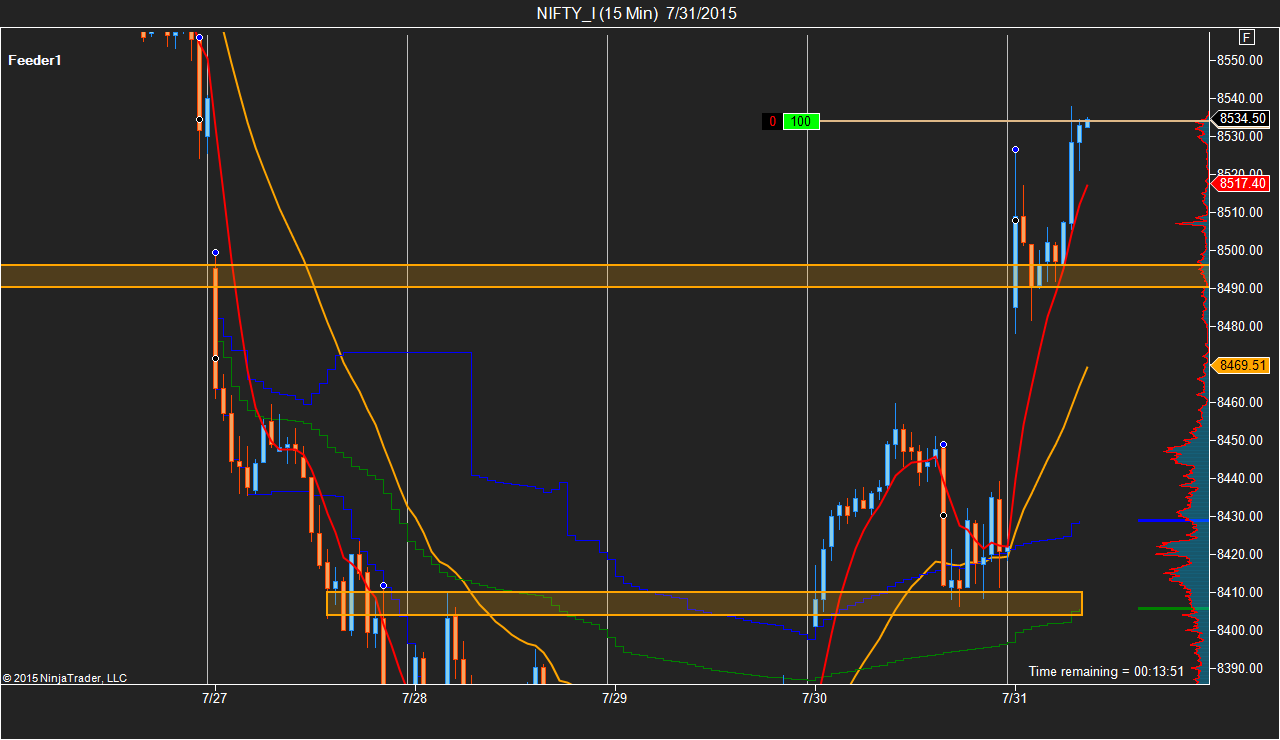
Task: Click the 8410.00 price axis label
Action: [x=1241, y=592]
